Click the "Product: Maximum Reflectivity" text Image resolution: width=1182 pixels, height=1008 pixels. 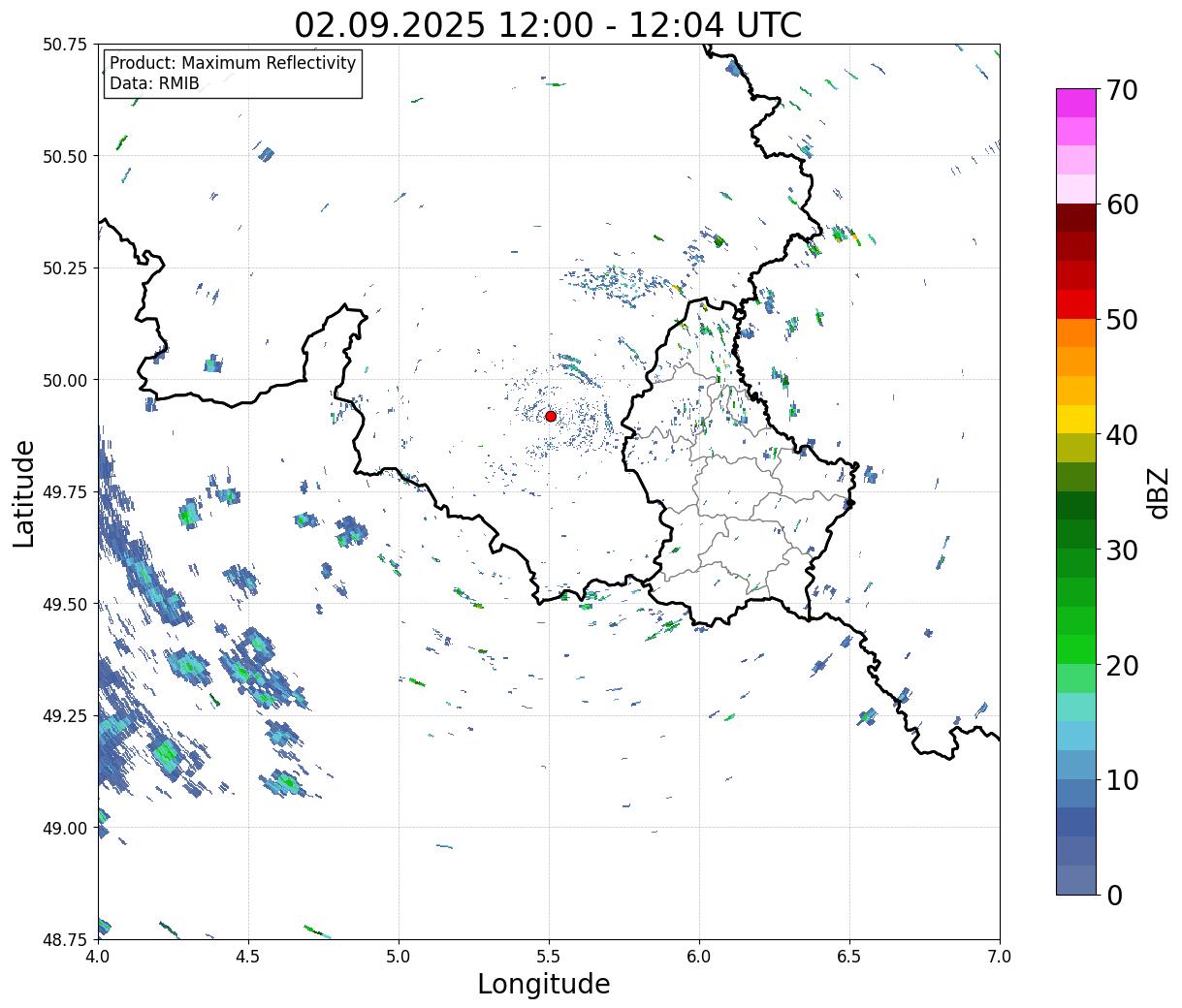tap(233, 63)
